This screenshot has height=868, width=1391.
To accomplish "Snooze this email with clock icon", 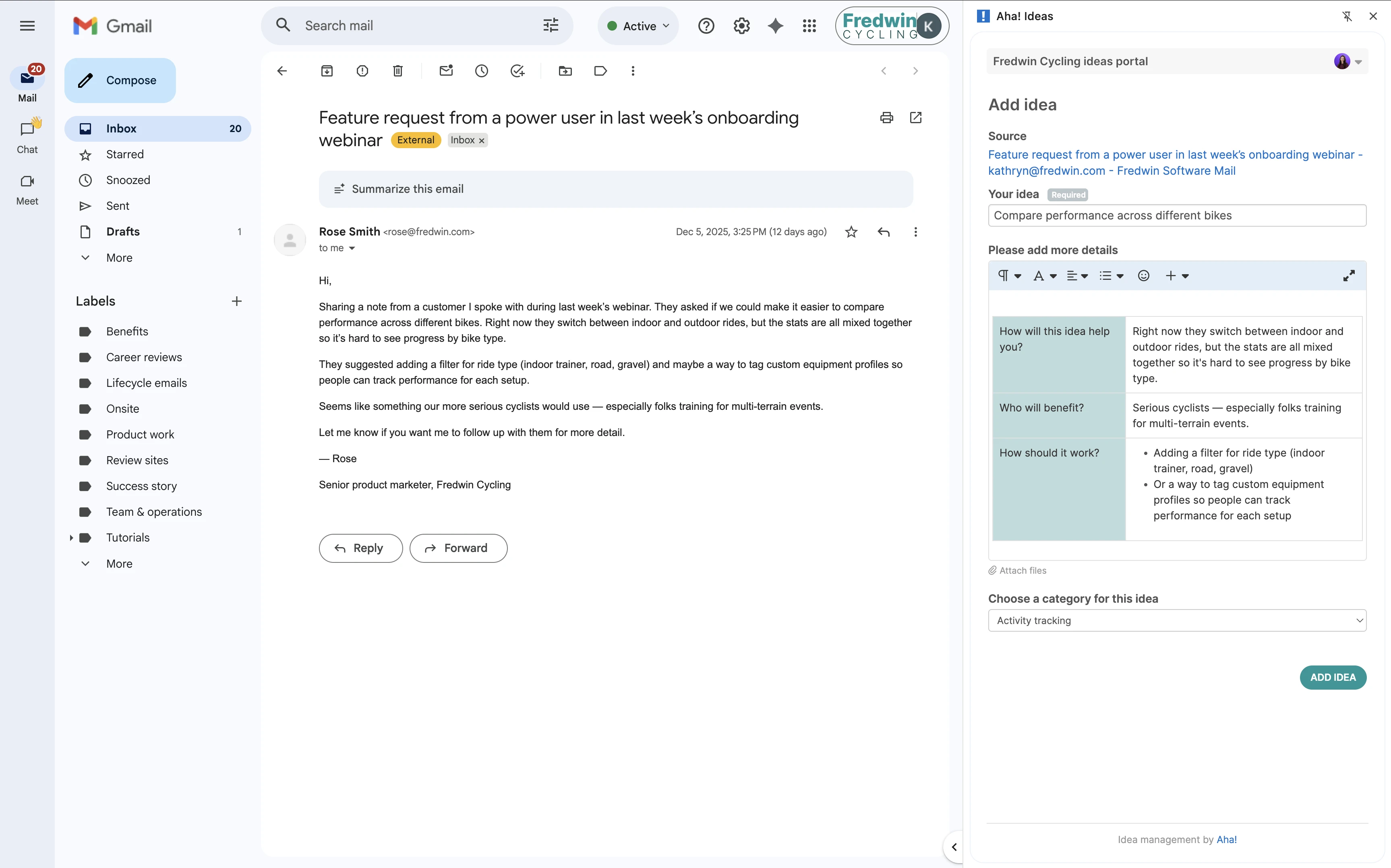I will 482,71.
